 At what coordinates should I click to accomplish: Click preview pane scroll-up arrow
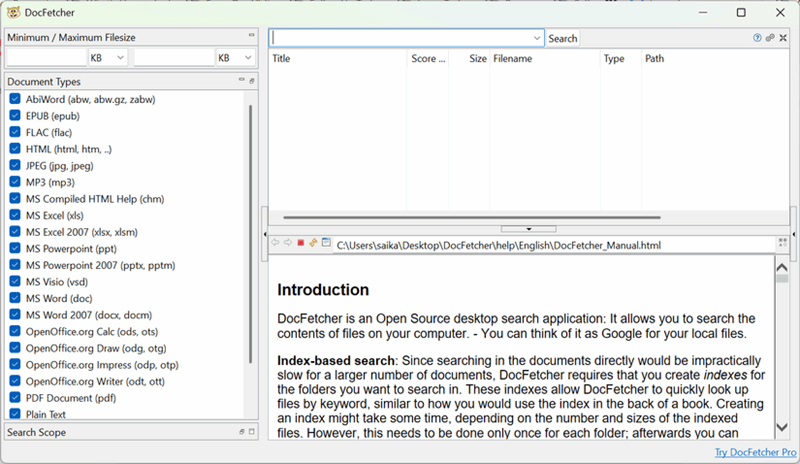782,267
